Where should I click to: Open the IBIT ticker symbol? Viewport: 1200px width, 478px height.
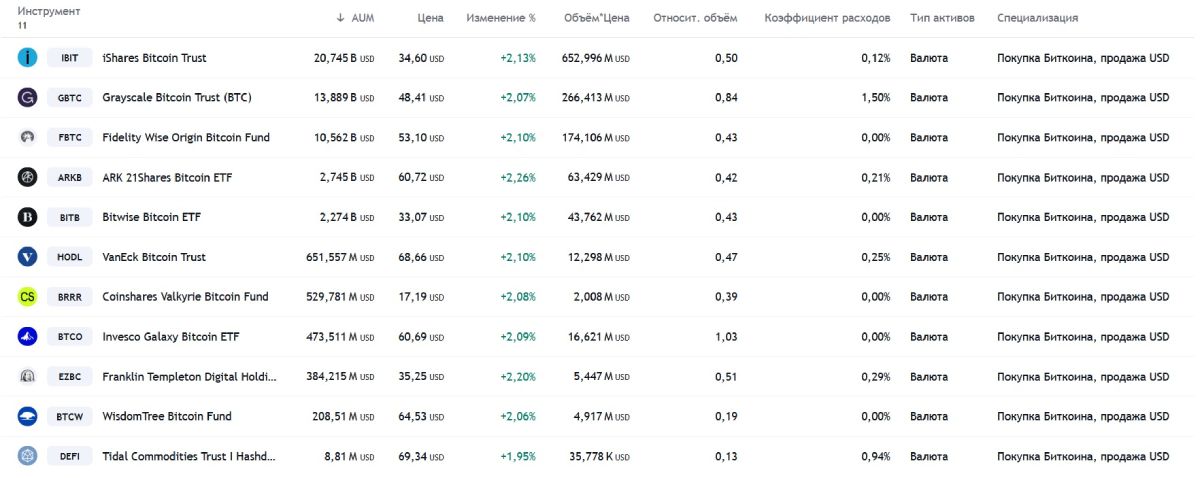[70, 58]
